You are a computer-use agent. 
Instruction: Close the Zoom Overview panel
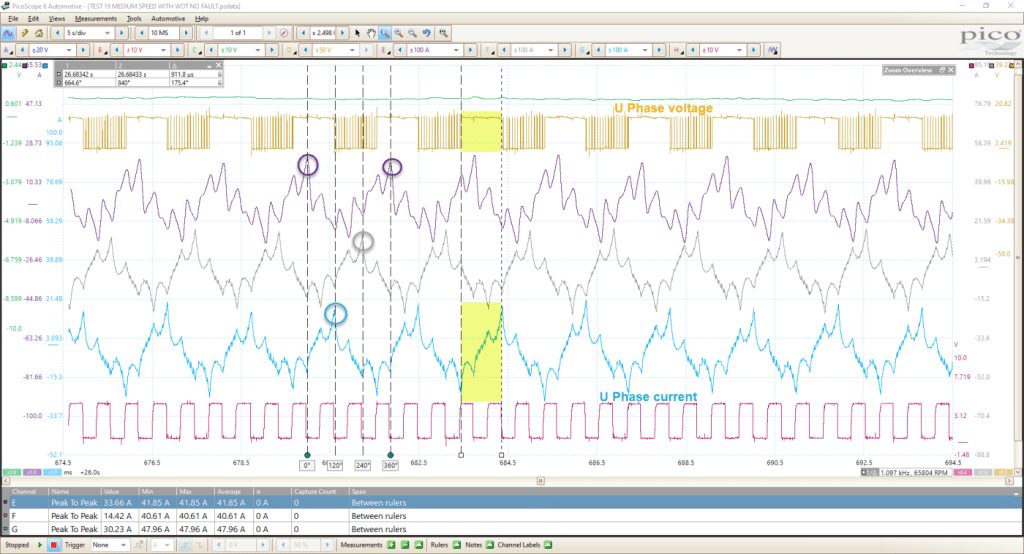click(951, 70)
